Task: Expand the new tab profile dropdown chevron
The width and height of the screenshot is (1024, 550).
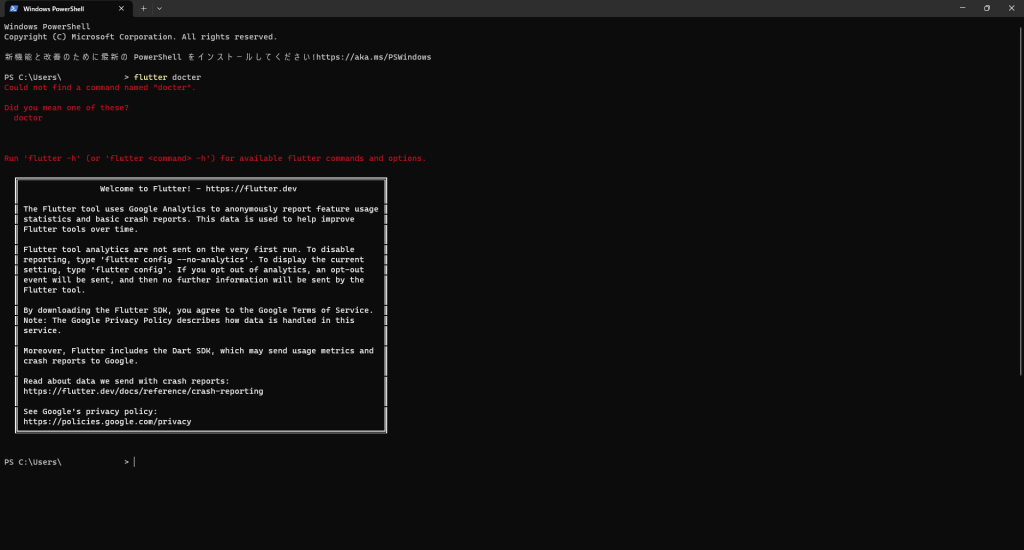Action: [159, 8]
